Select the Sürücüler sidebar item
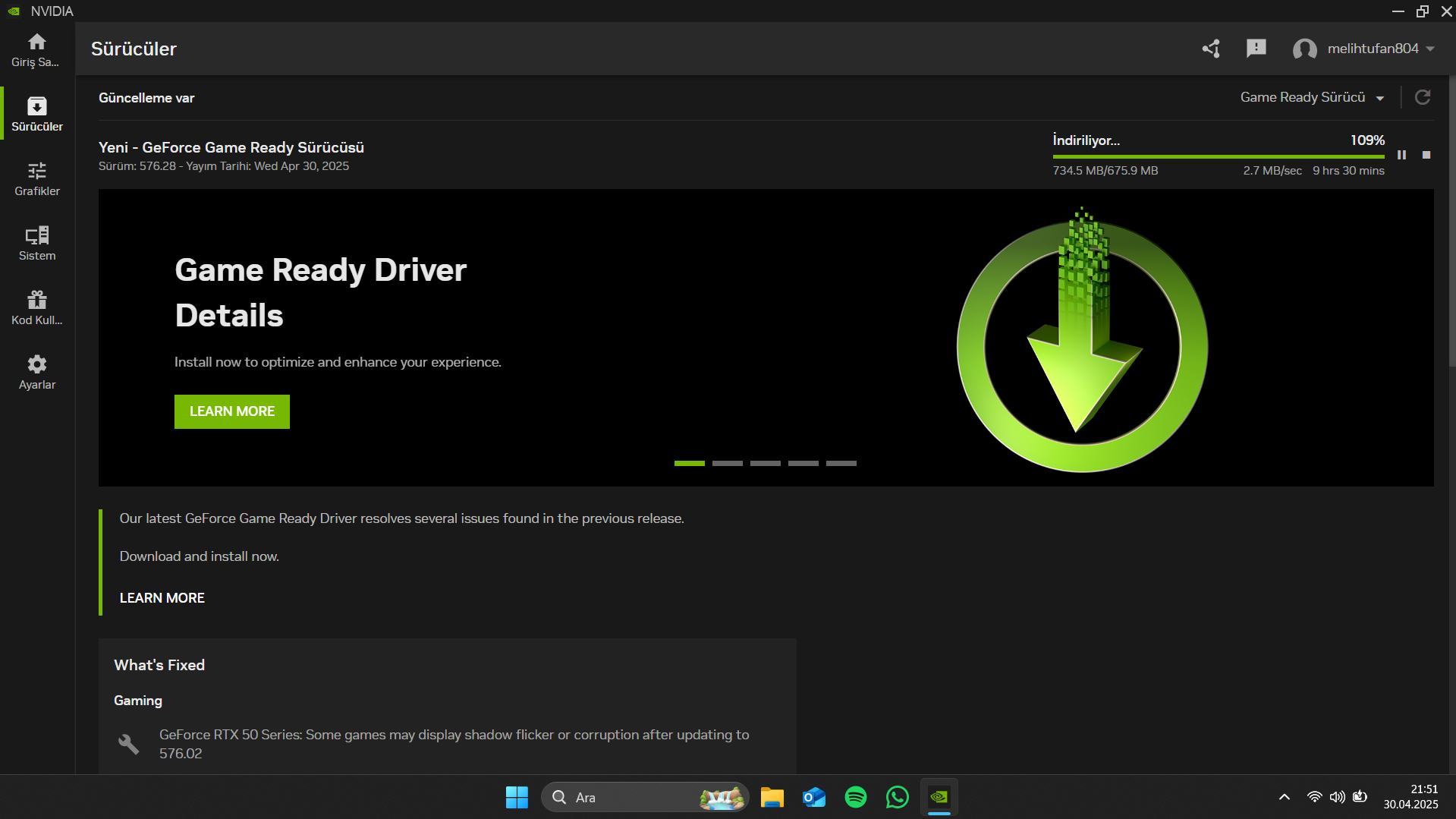The image size is (1456, 819). tap(36, 114)
